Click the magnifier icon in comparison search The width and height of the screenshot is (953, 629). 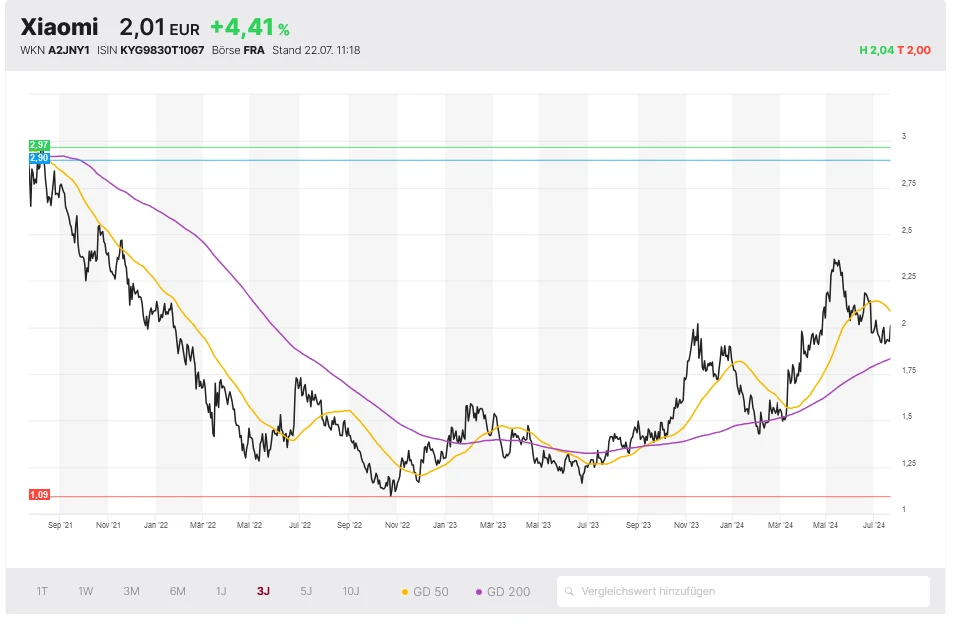[x=569, y=591]
